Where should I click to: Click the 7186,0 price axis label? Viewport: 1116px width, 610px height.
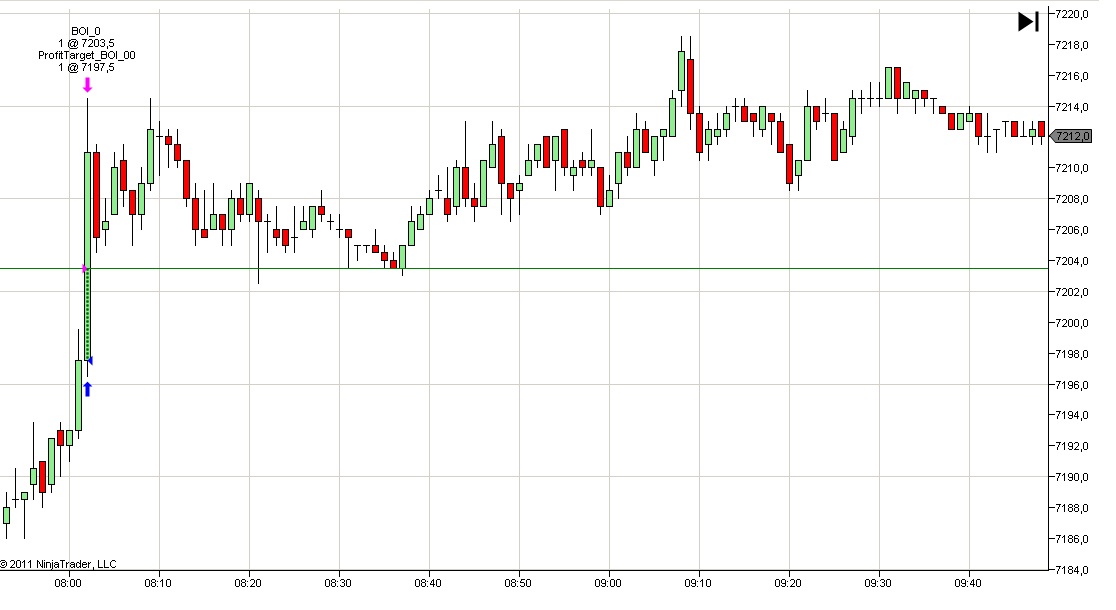1072,540
